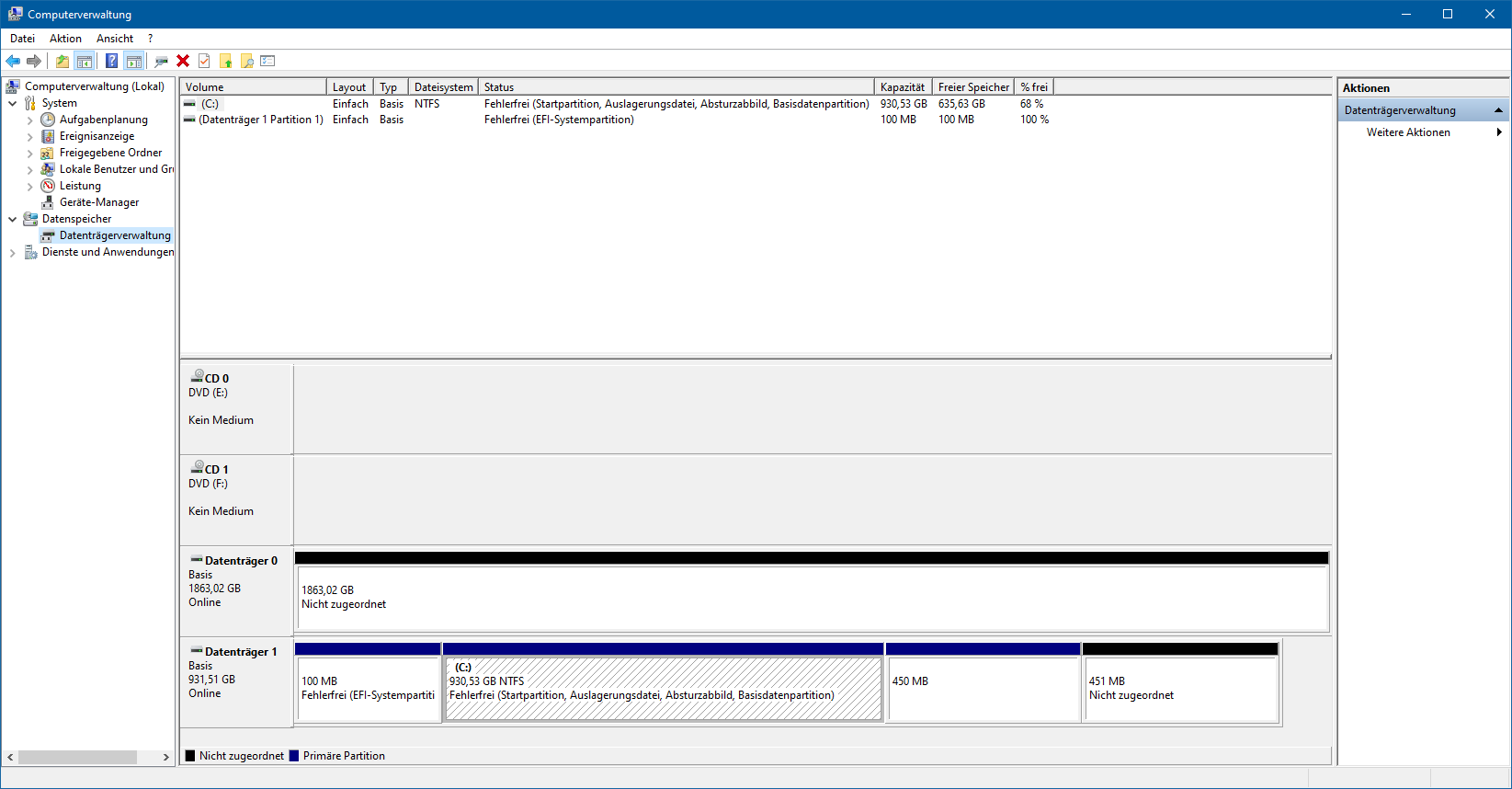Expand Dienste und Anwendungen node arrow

coord(13,253)
